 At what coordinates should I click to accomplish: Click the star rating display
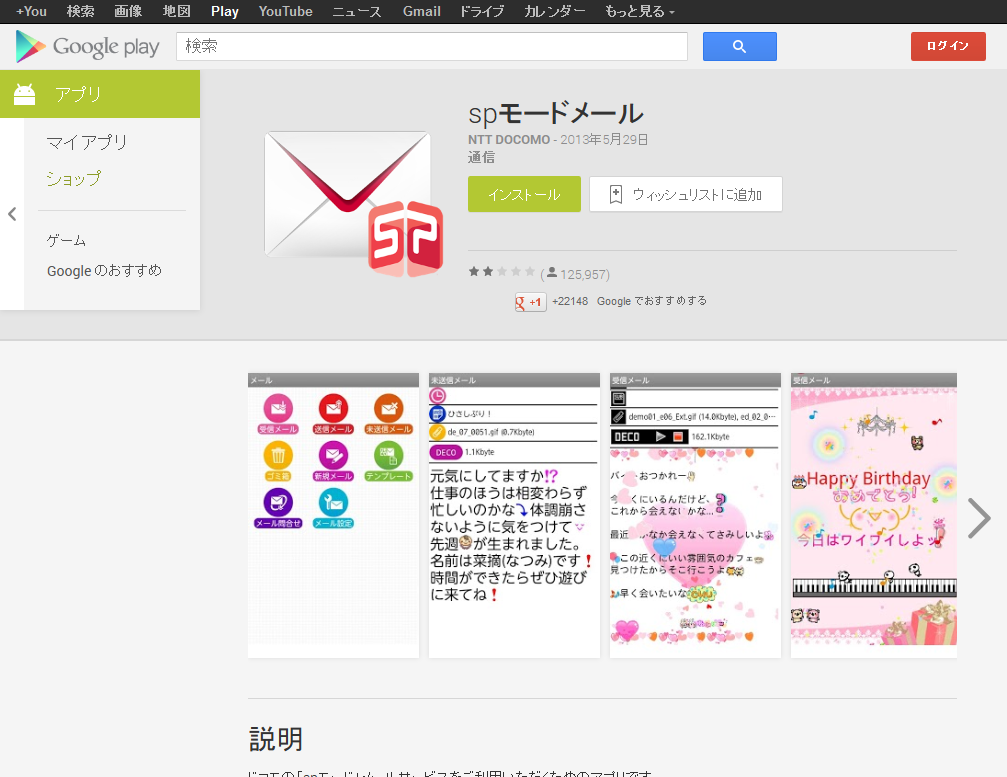tap(502, 272)
